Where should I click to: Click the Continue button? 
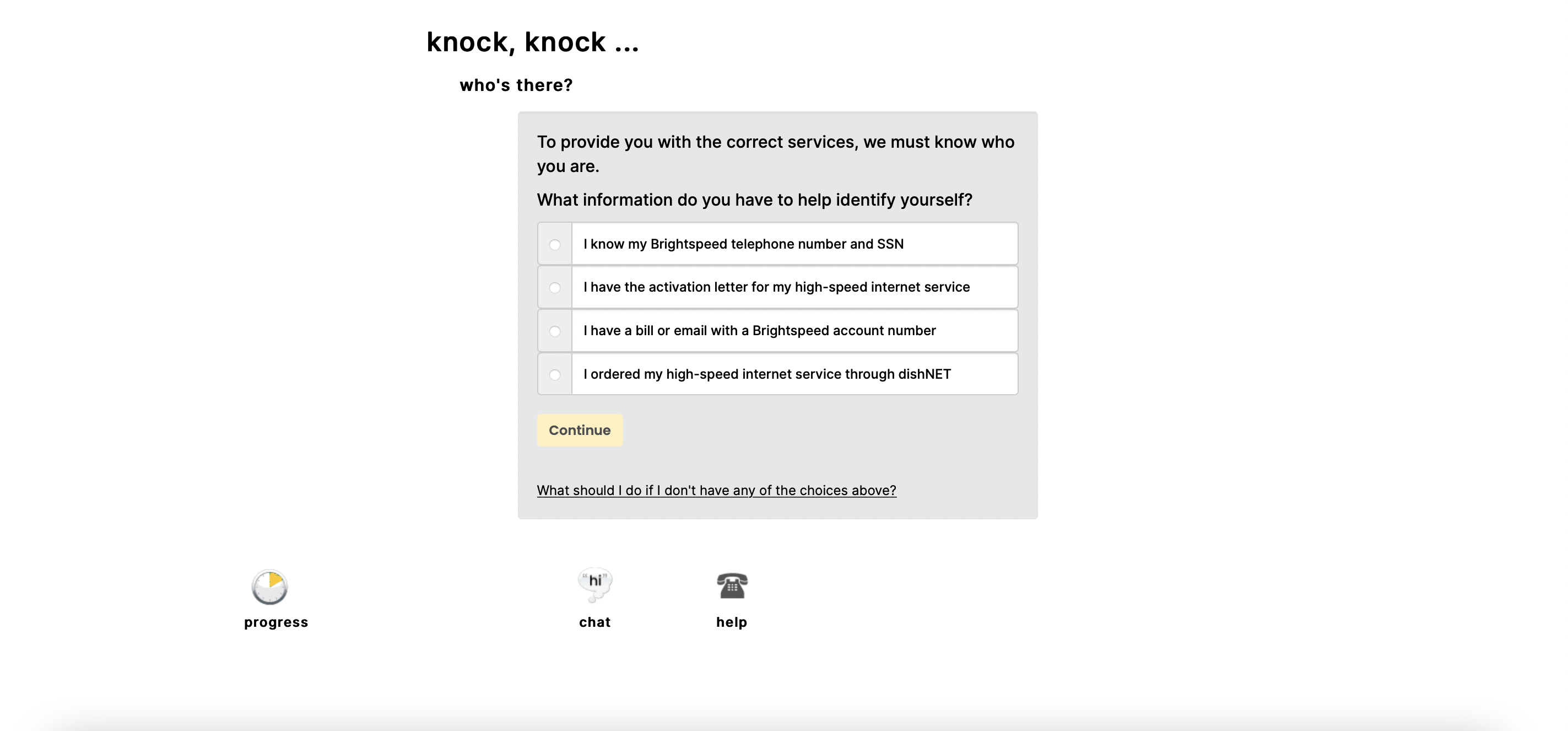coord(580,430)
